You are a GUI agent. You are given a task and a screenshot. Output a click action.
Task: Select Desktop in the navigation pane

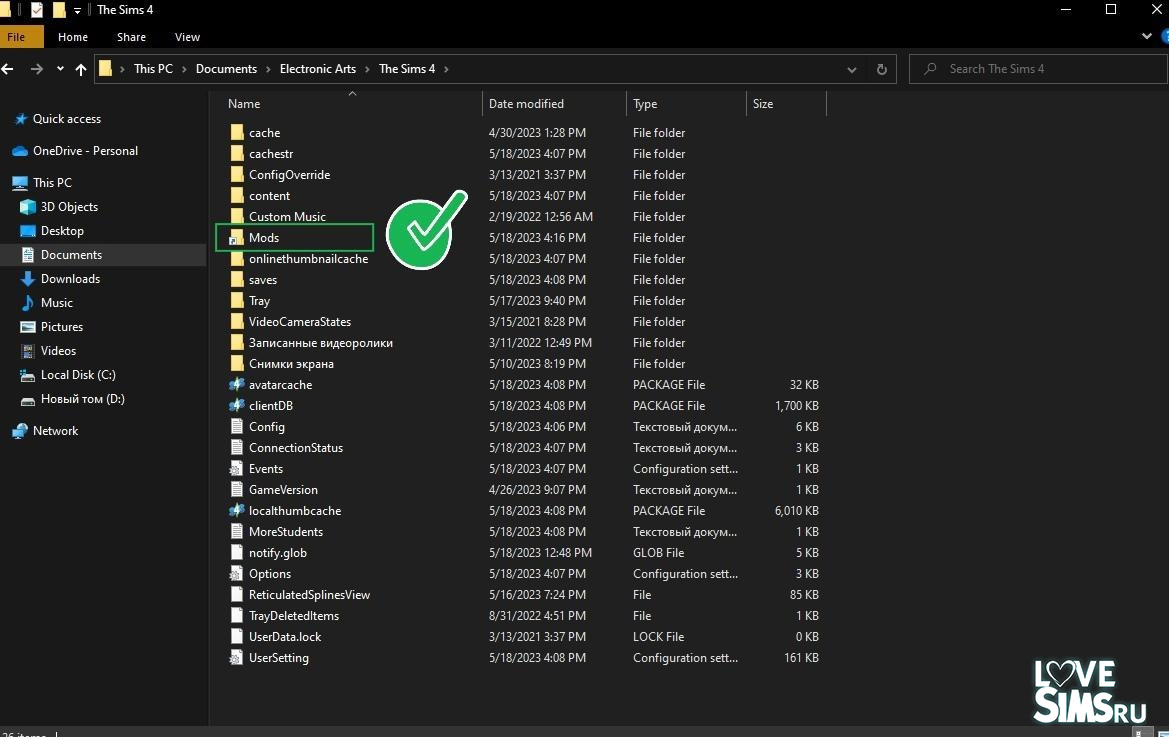pos(63,231)
